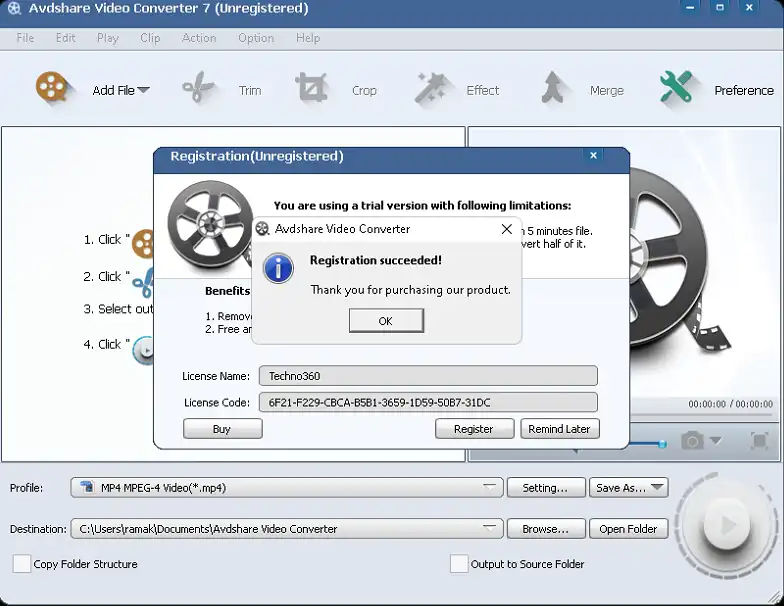784x606 pixels.
Task: Toggle the fullscreen preview icon
Action: (759, 441)
